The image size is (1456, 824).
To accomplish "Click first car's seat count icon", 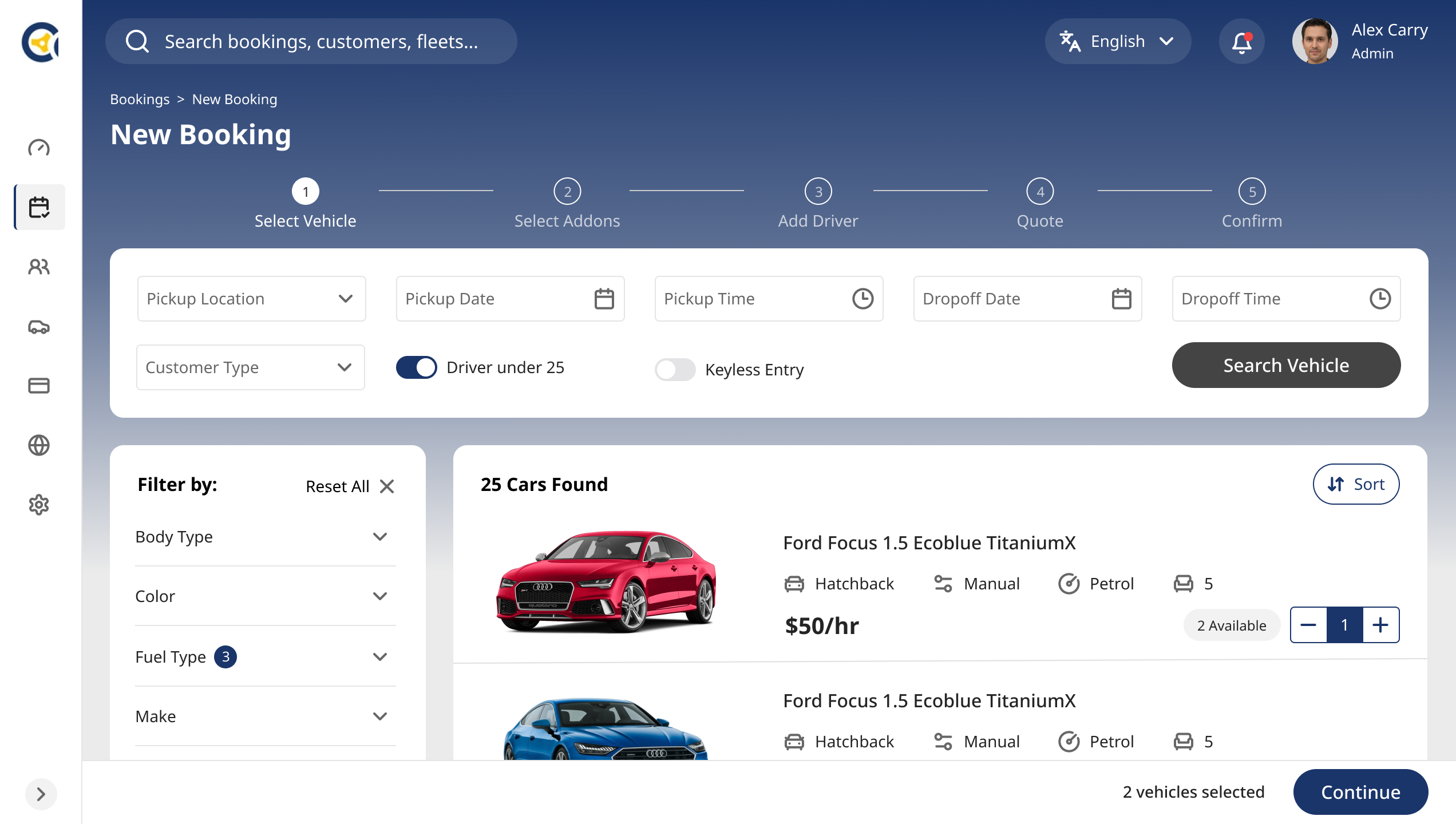I will 1184,584.
